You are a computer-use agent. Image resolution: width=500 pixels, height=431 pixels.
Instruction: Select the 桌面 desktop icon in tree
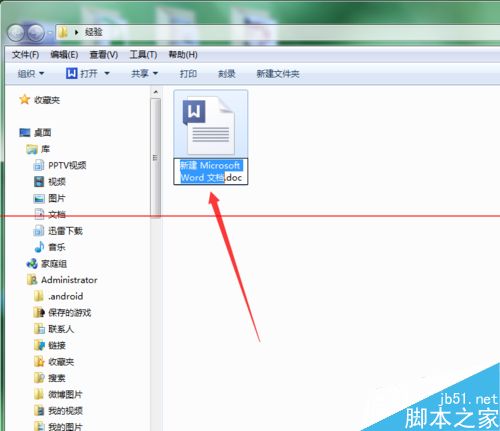pos(25,132)
